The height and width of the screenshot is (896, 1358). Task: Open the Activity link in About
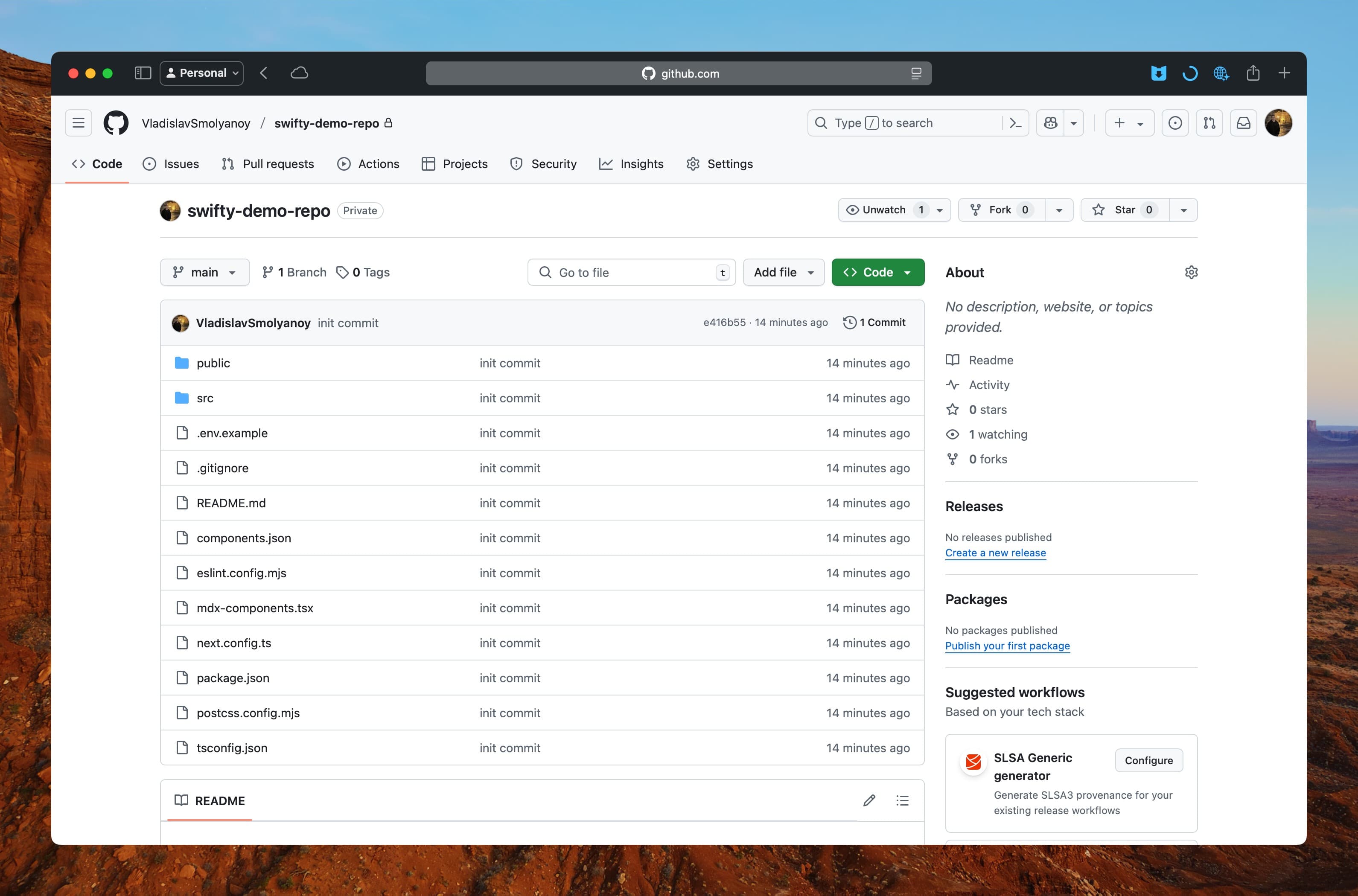(989, 384)
